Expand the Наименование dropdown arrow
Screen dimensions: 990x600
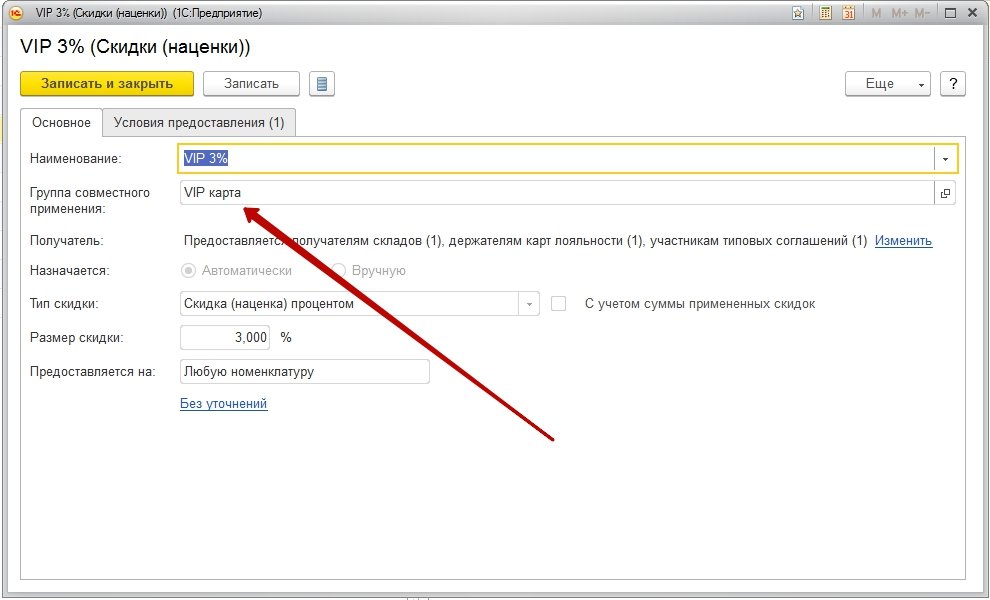tap(945, 159)
